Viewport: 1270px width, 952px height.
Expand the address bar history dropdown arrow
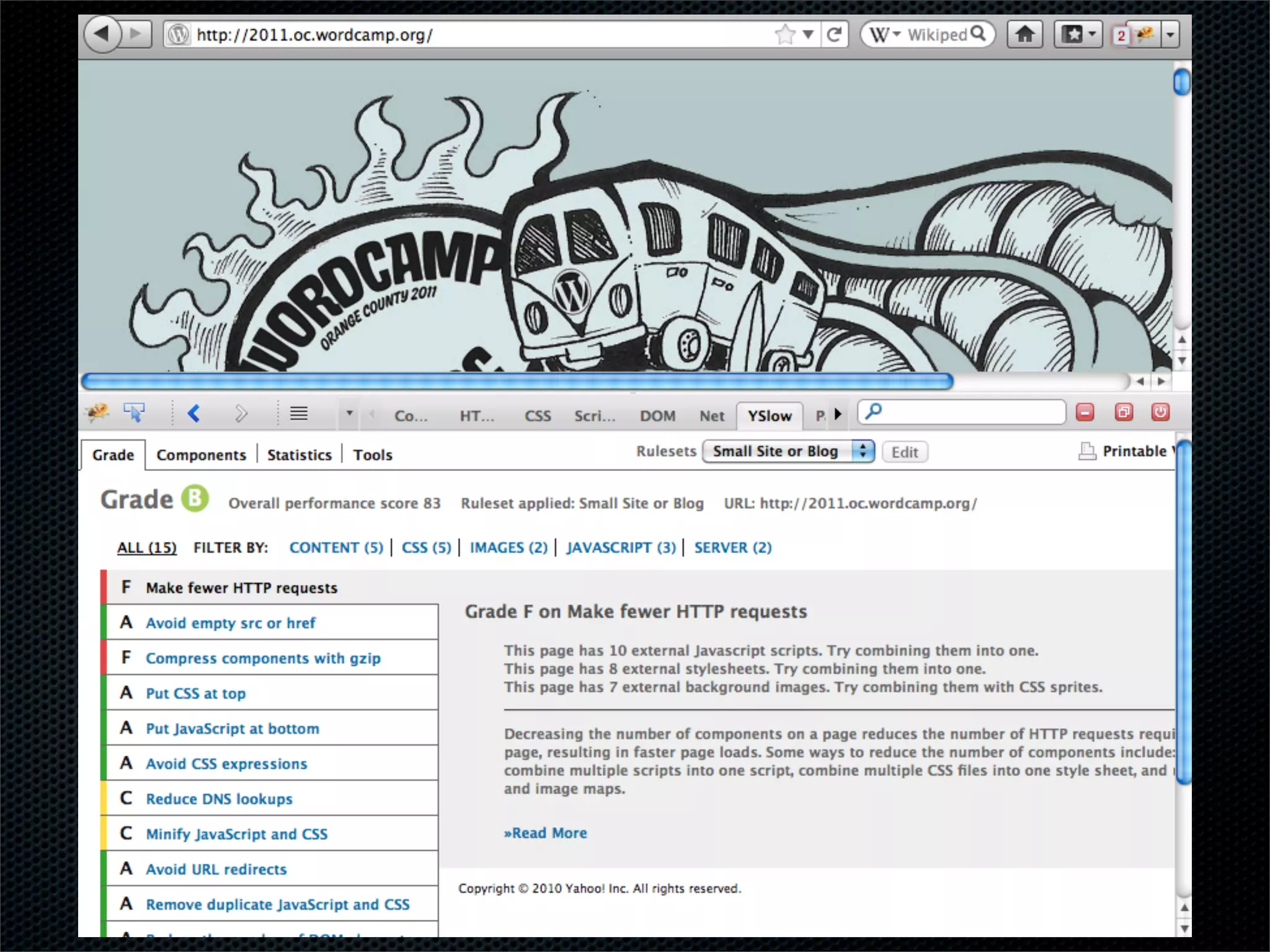pos(808,34)
